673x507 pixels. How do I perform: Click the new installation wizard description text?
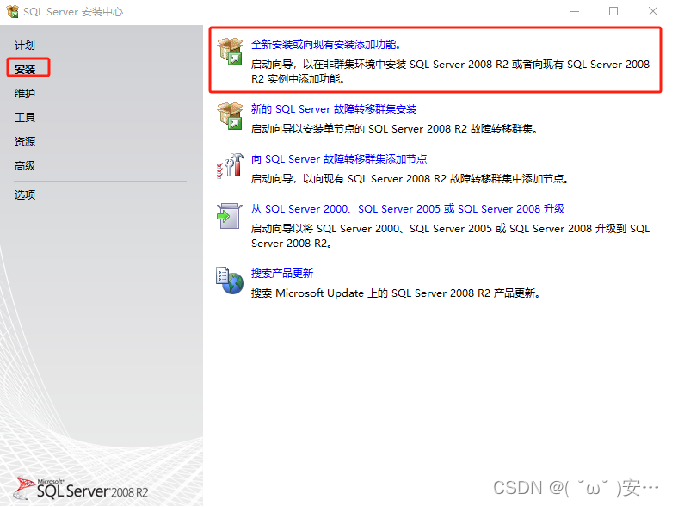tap(450, 71)
